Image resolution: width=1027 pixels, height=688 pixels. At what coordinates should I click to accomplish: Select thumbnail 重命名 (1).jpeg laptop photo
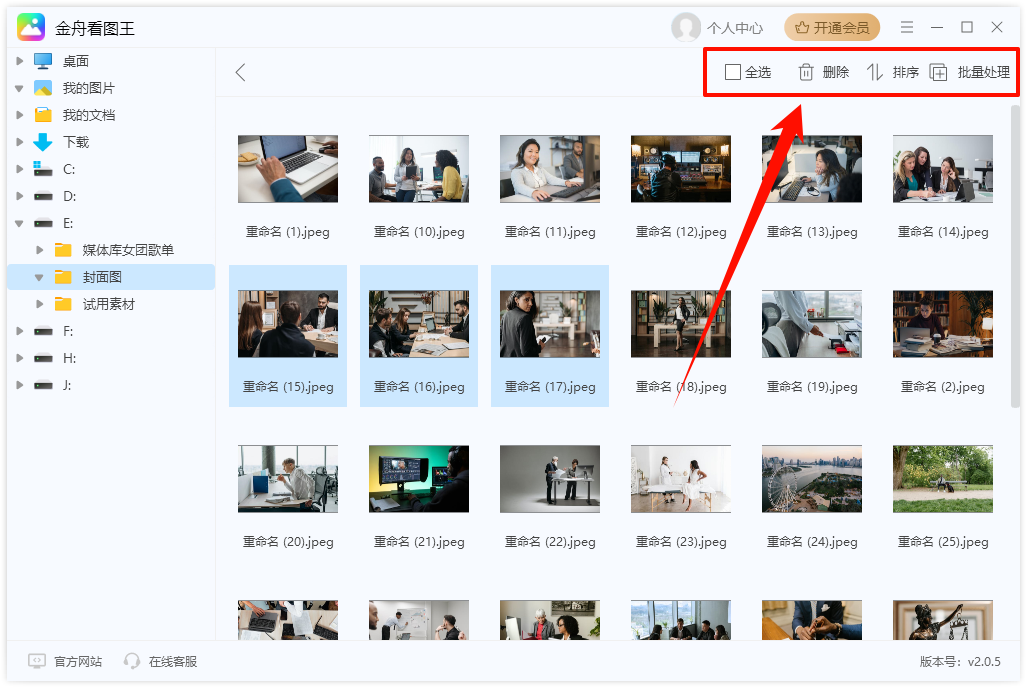click(288, 169)
